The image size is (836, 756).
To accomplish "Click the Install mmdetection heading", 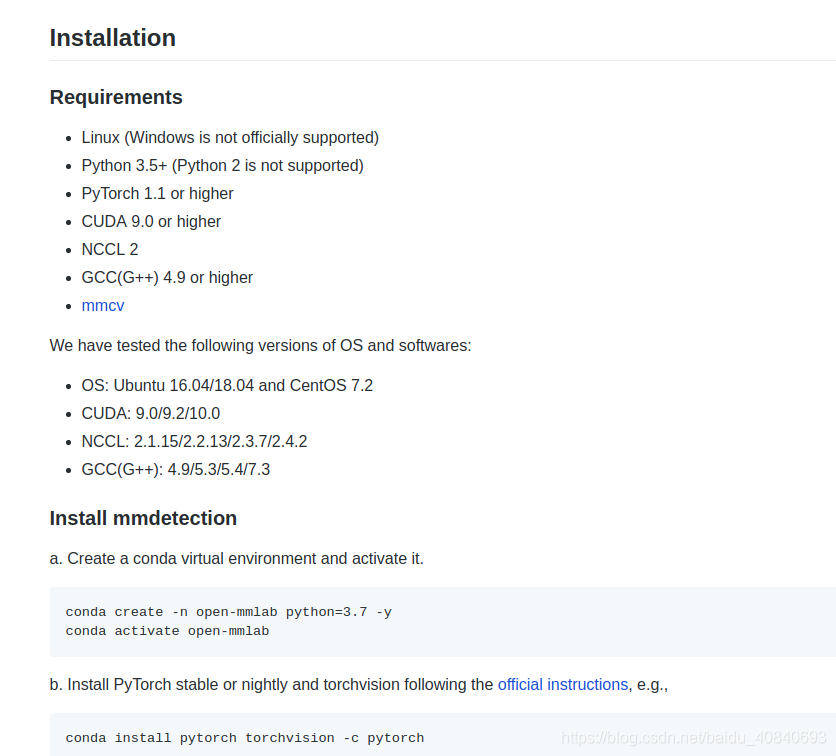I will [x=143, y=518].
